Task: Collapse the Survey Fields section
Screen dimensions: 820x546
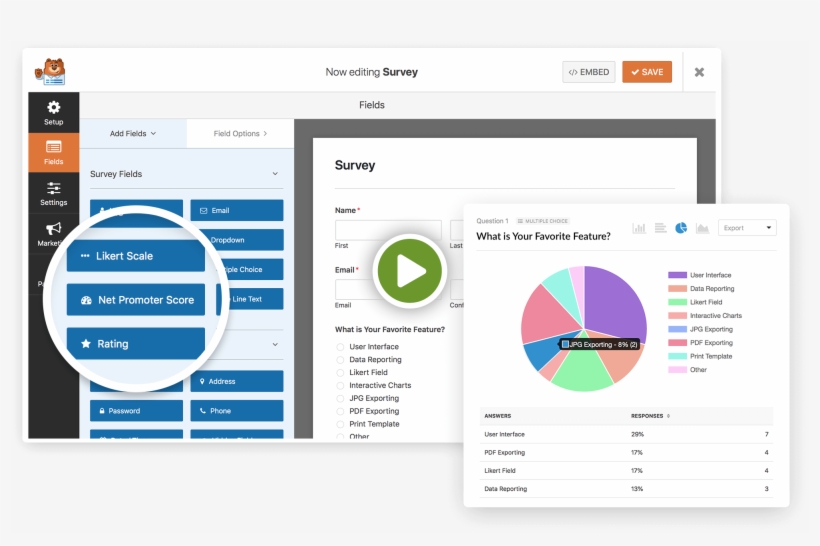Action: (275, 174)
